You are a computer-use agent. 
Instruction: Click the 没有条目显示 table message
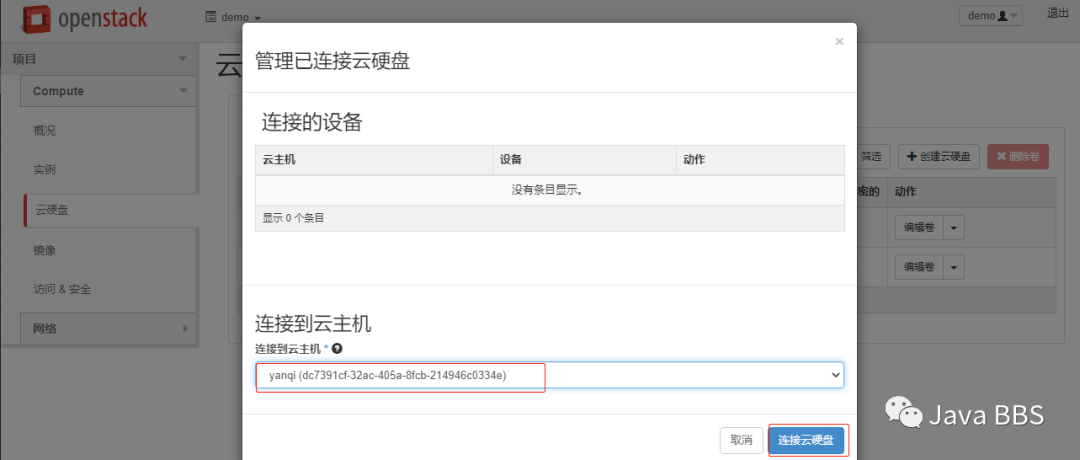(548, 190)
